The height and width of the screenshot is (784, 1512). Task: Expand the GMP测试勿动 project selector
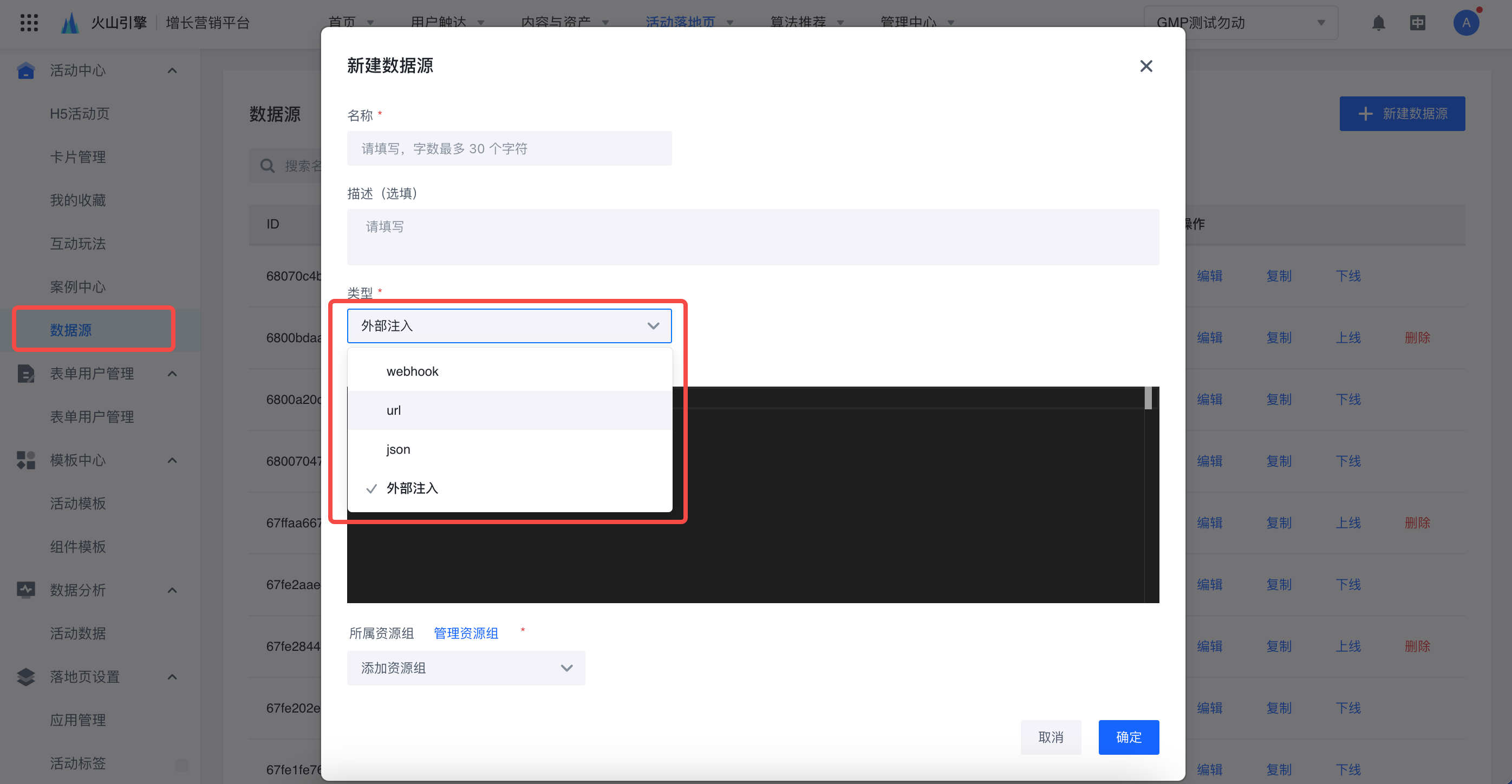1240,23
